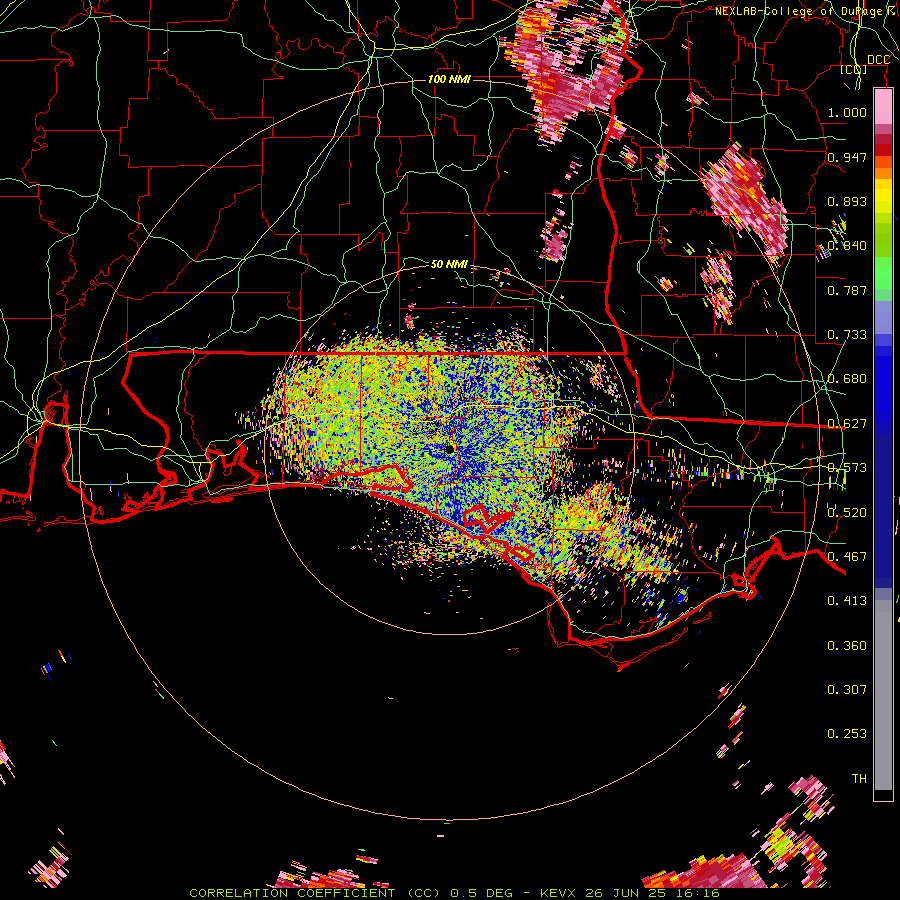The image size is (900, 900).
Task: Pick the bright green color bar segment
Action: (883, 273)
